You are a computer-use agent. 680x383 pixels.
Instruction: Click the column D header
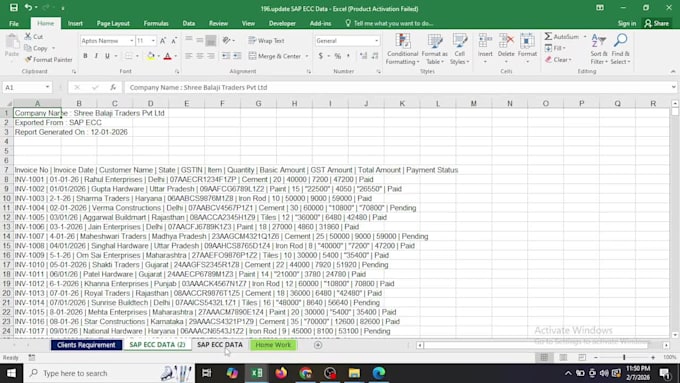pyautogui.click(x=150, y=103)
